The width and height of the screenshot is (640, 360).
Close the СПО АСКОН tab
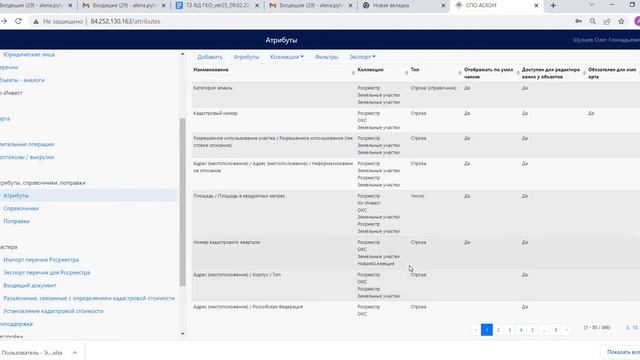tap(536, 6)
